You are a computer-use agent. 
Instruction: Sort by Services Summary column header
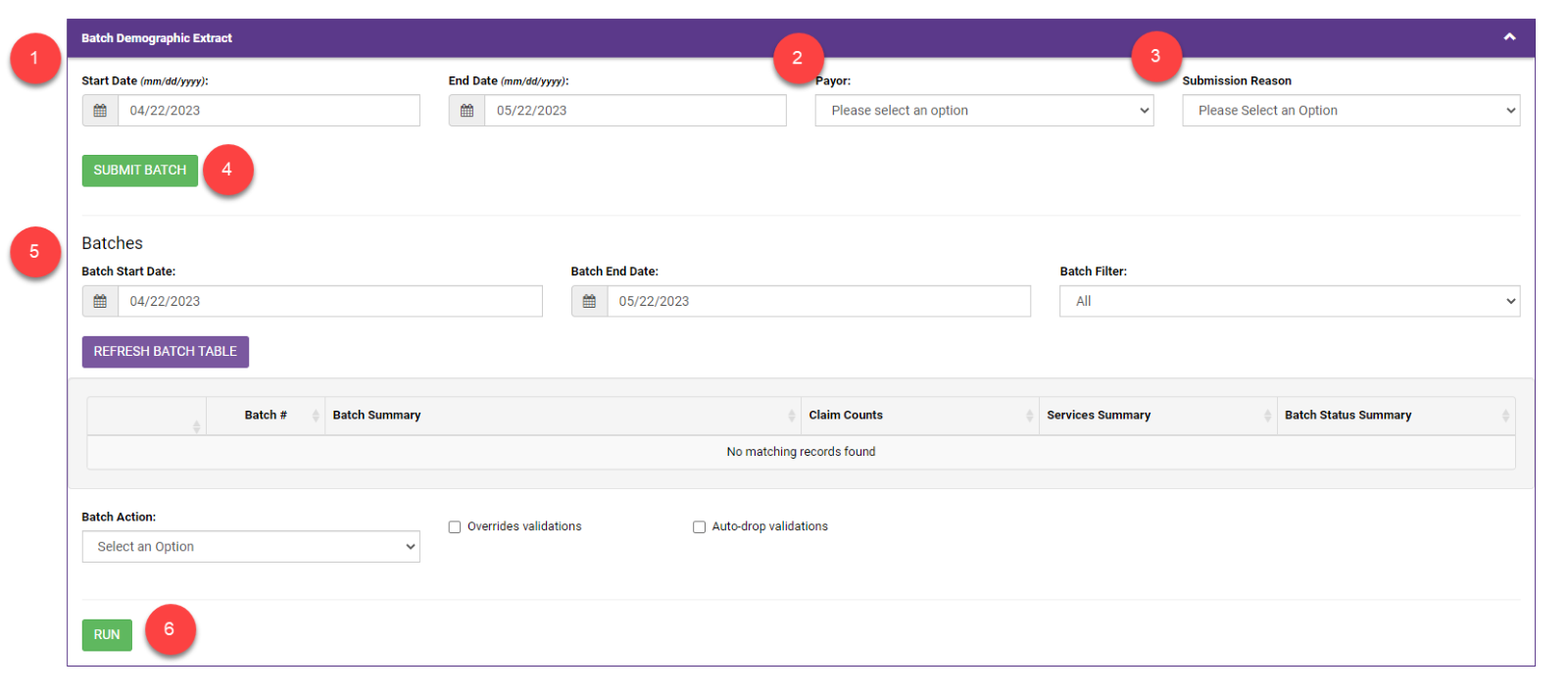1098,416
